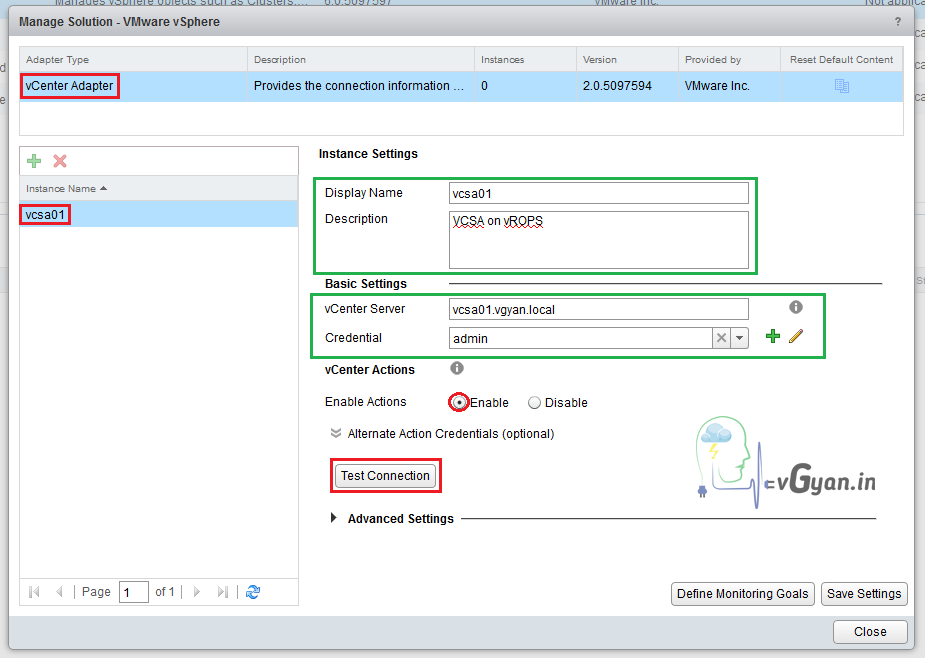Click the Test Connection button
Screen dimensions: 925x658
point(385,476)
